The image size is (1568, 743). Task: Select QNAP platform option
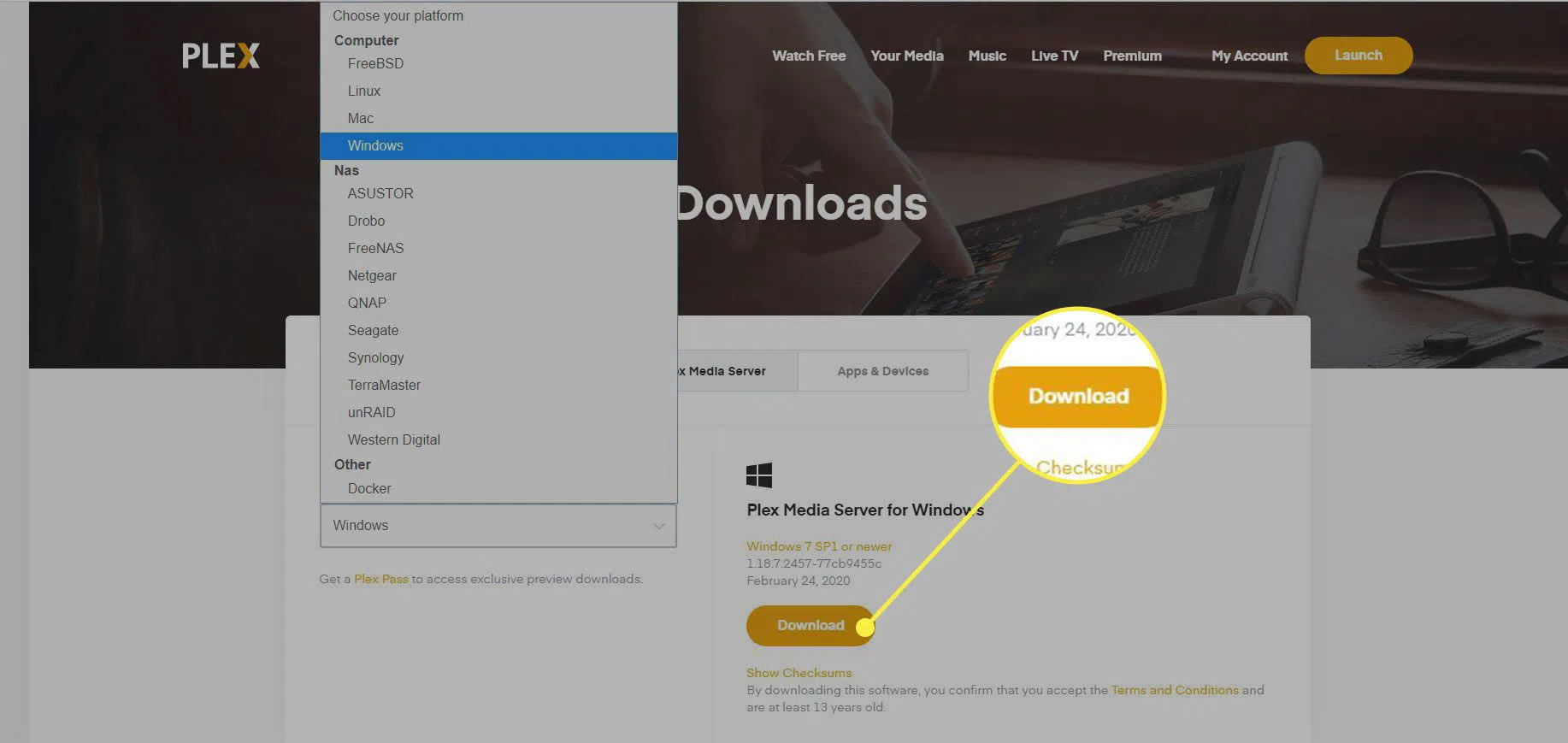pos(498,303)
